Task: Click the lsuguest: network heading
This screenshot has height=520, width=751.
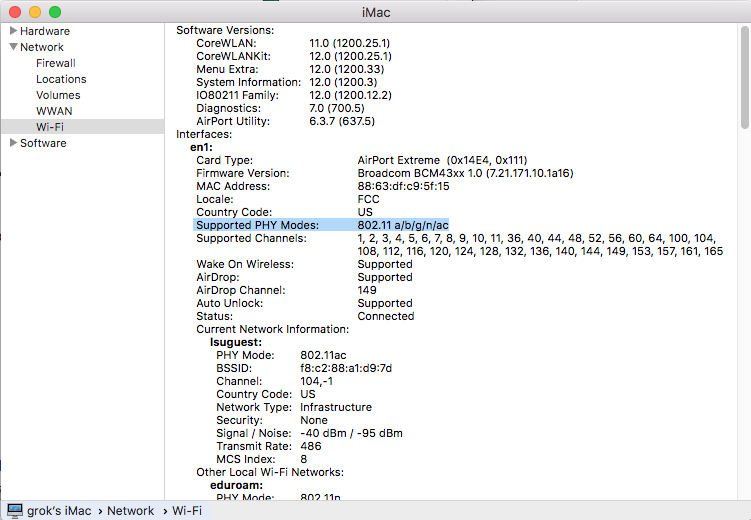Action: [x=236, y=342]
